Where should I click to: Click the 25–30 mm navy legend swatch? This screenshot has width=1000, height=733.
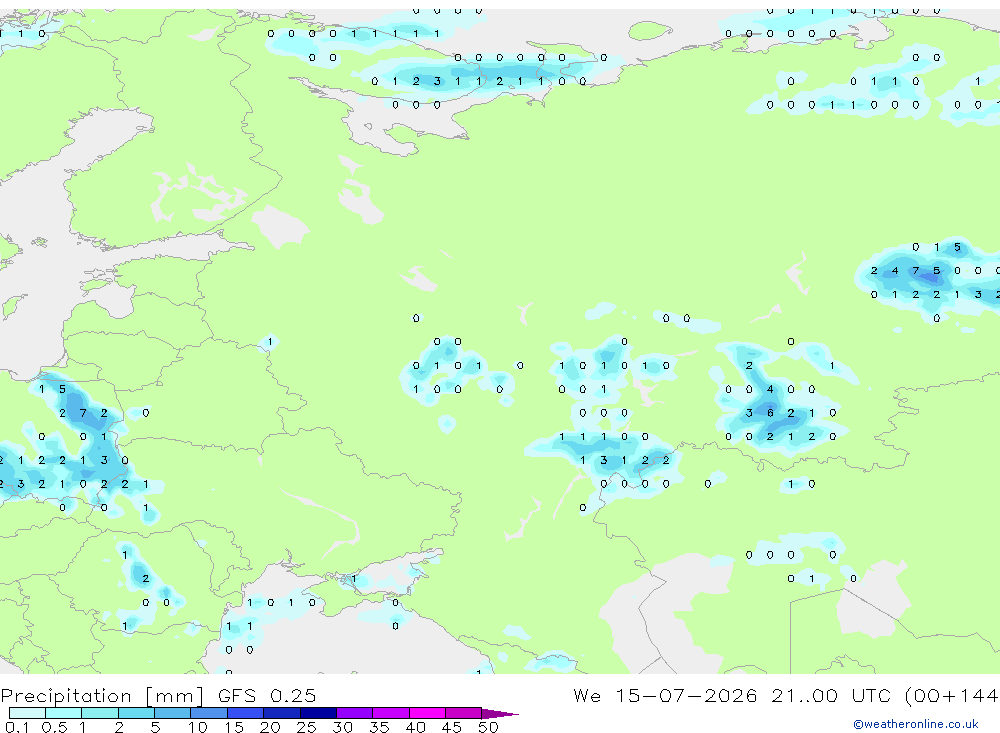318,713
